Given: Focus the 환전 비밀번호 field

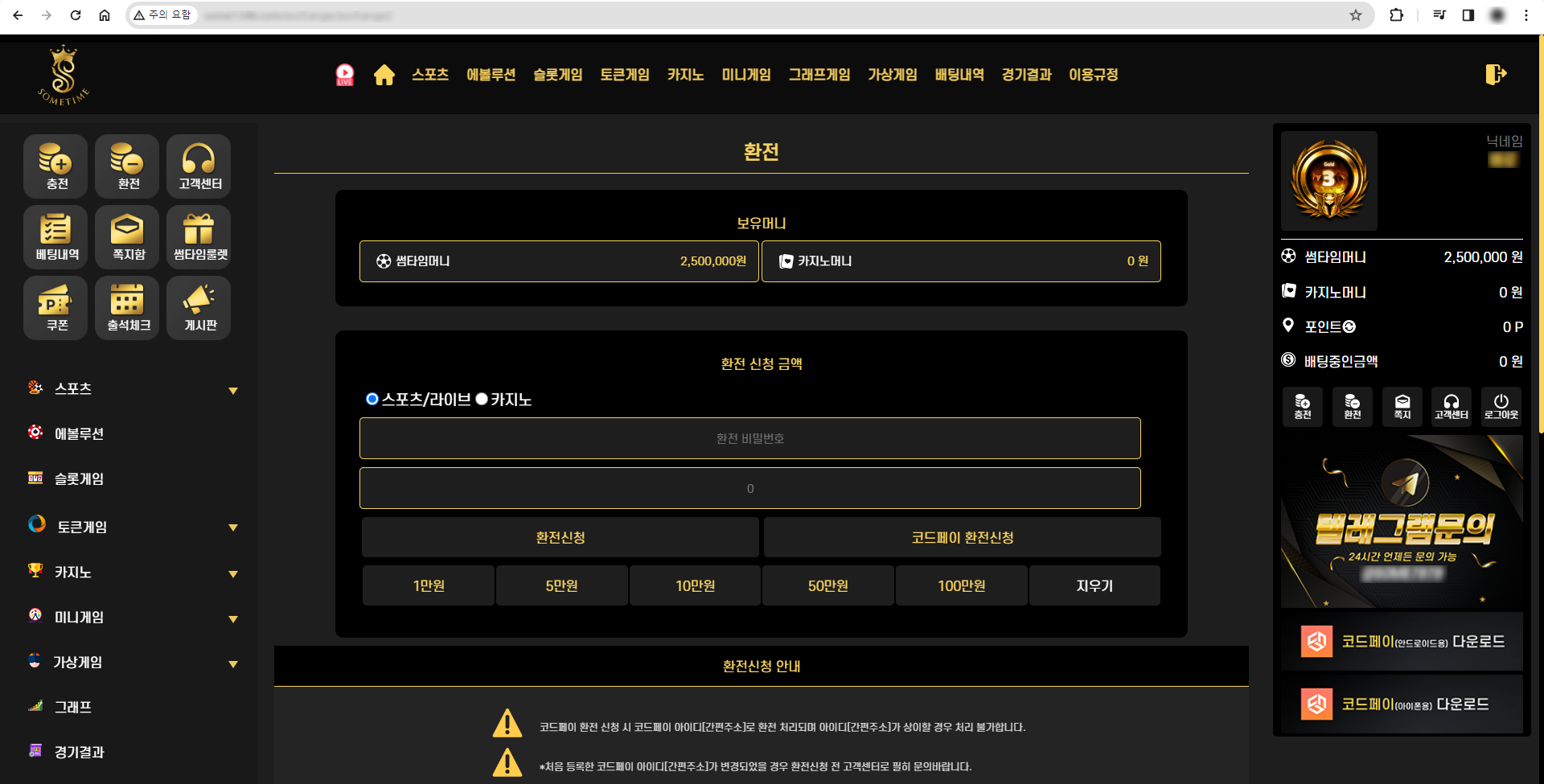Looking at the screenshot, I should pyautogui.click(x=750, y=438).
